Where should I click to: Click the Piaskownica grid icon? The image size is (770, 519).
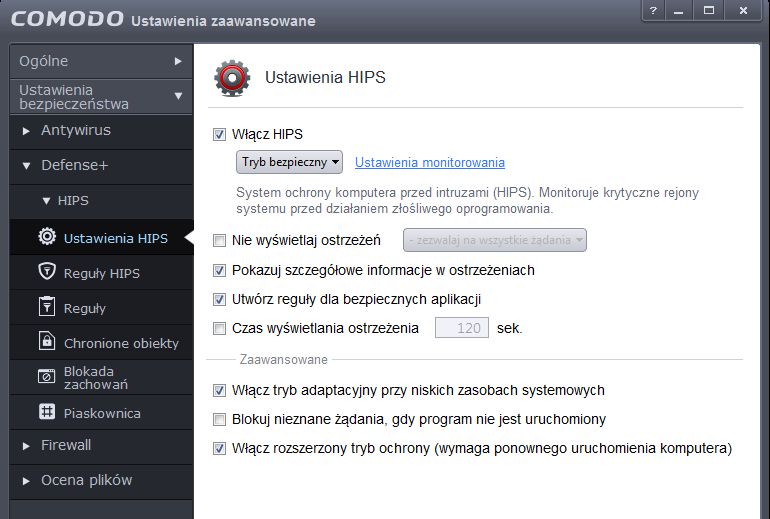[47, 411]
